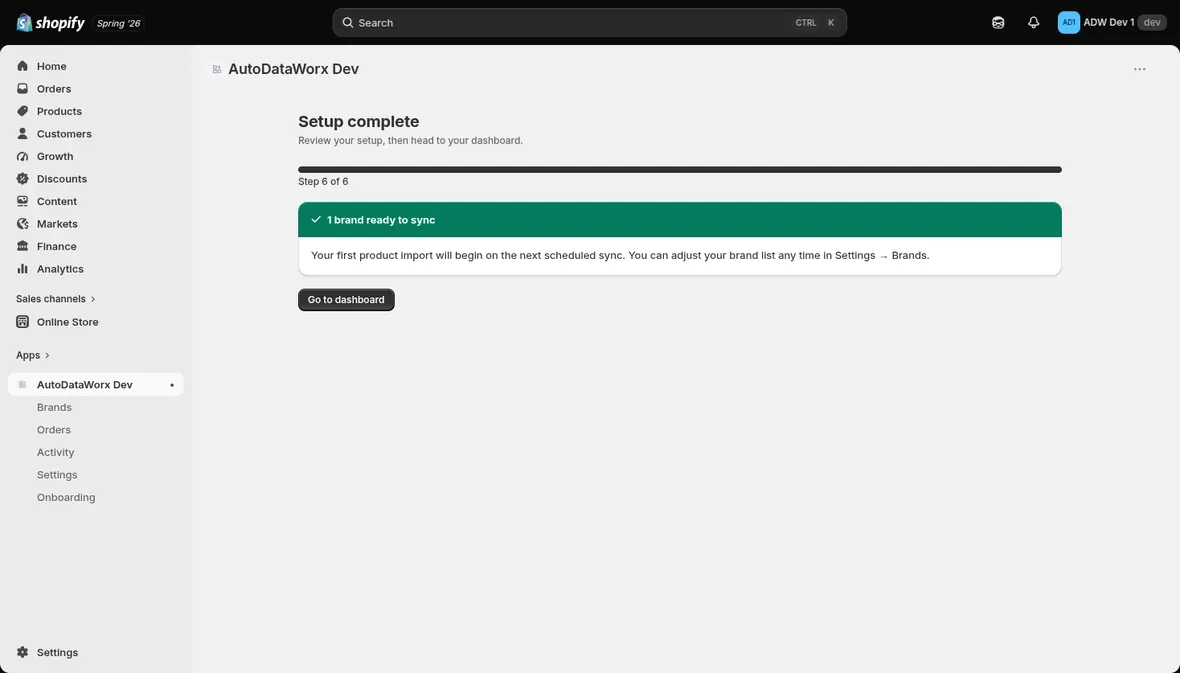The image size is (1180, 673).
Task: Click the Finance bank icon
Action: tap(23, 247)
